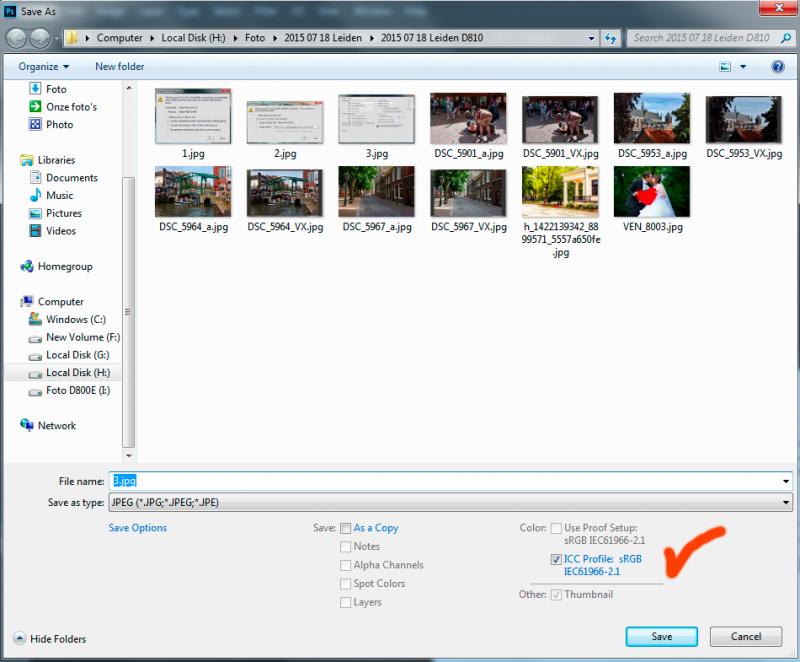Click the Music library icon
The width and height of the screenshot is (800, 662).
(35, 195)
